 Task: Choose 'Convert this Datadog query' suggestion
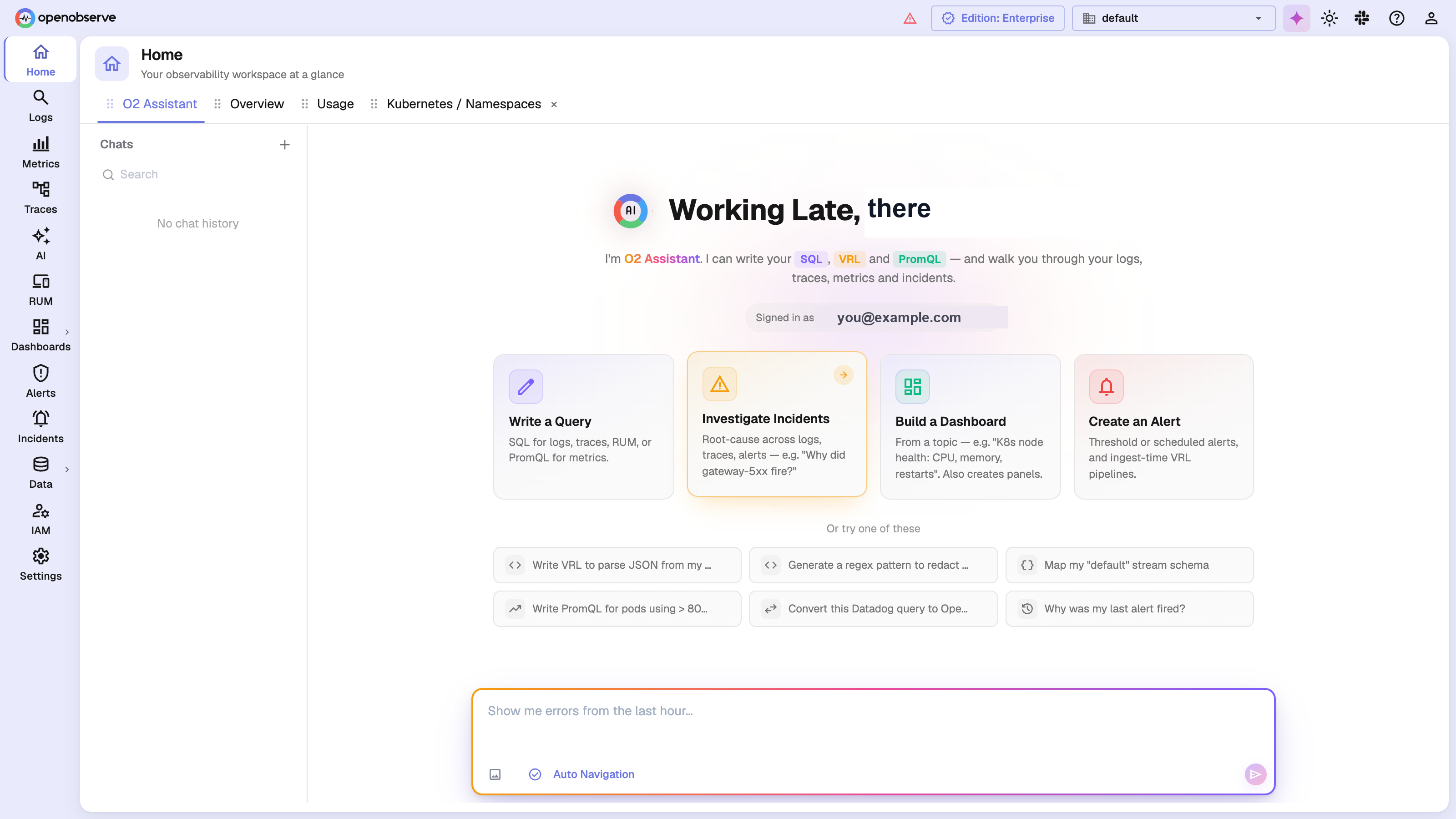(873, 608)
